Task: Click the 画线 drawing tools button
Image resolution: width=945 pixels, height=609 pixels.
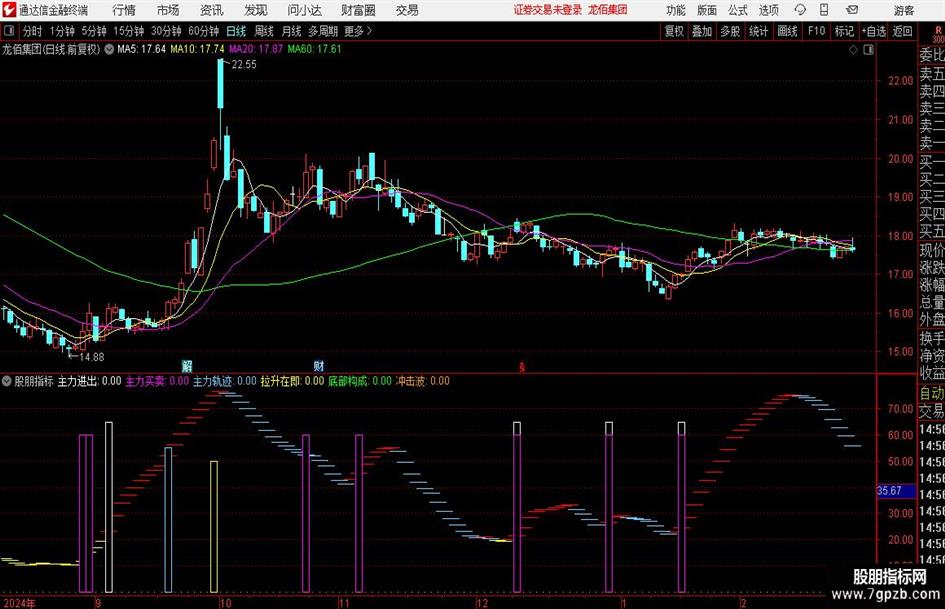Action: click(x=787, y=31)
